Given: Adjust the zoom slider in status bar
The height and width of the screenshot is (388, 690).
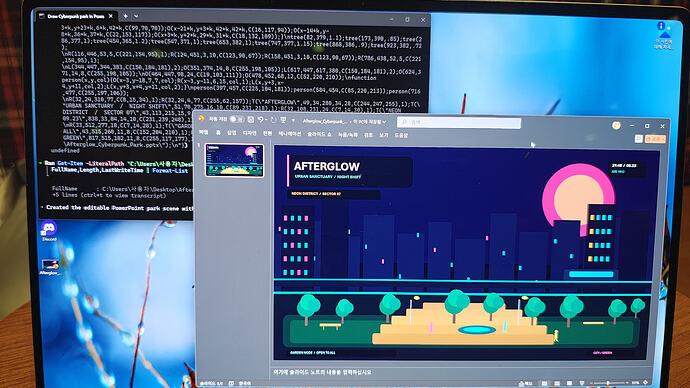Looking at the screenshot, I should coord(608,383).
